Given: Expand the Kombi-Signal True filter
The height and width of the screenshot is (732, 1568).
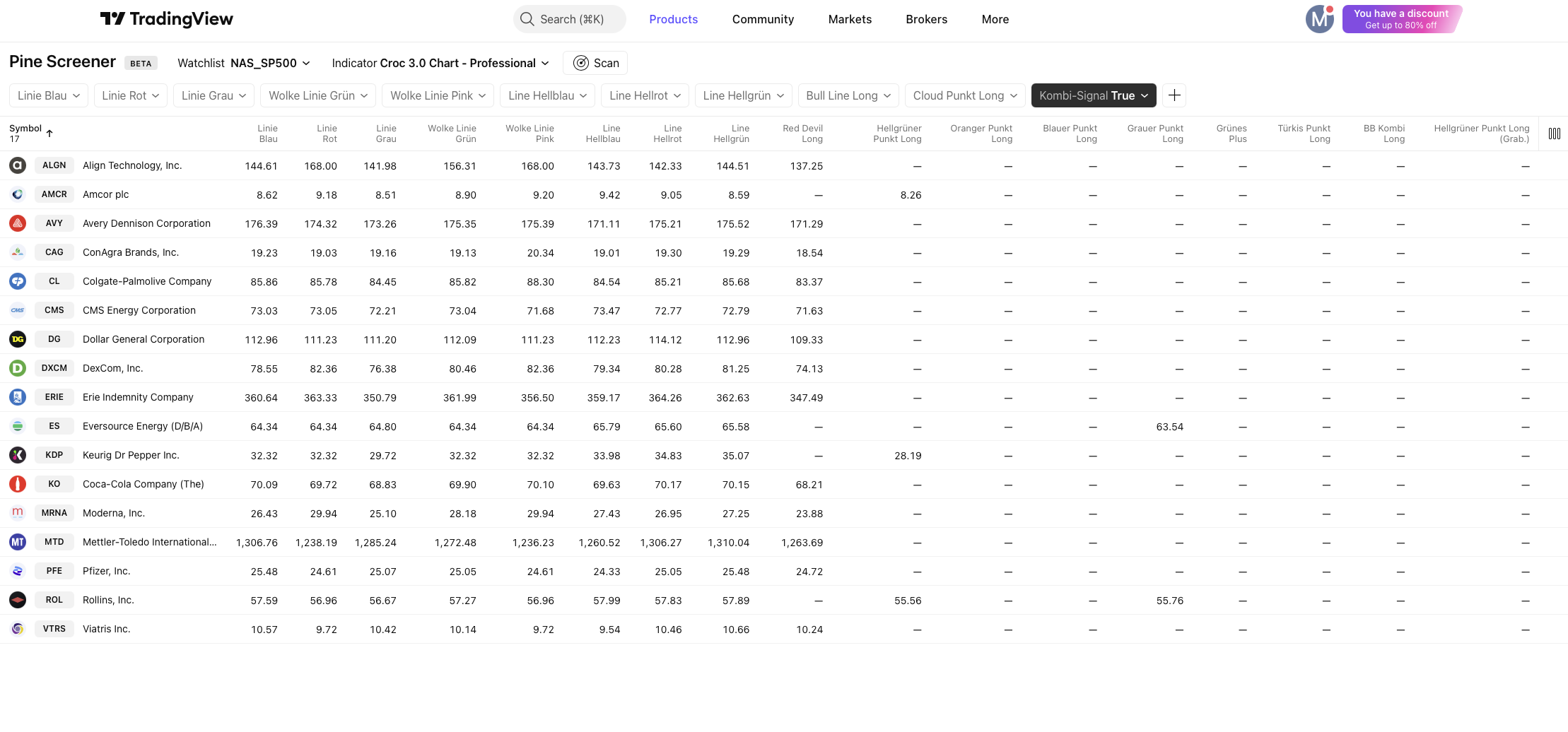Looking at the screenshot, I should (1093, 95).
